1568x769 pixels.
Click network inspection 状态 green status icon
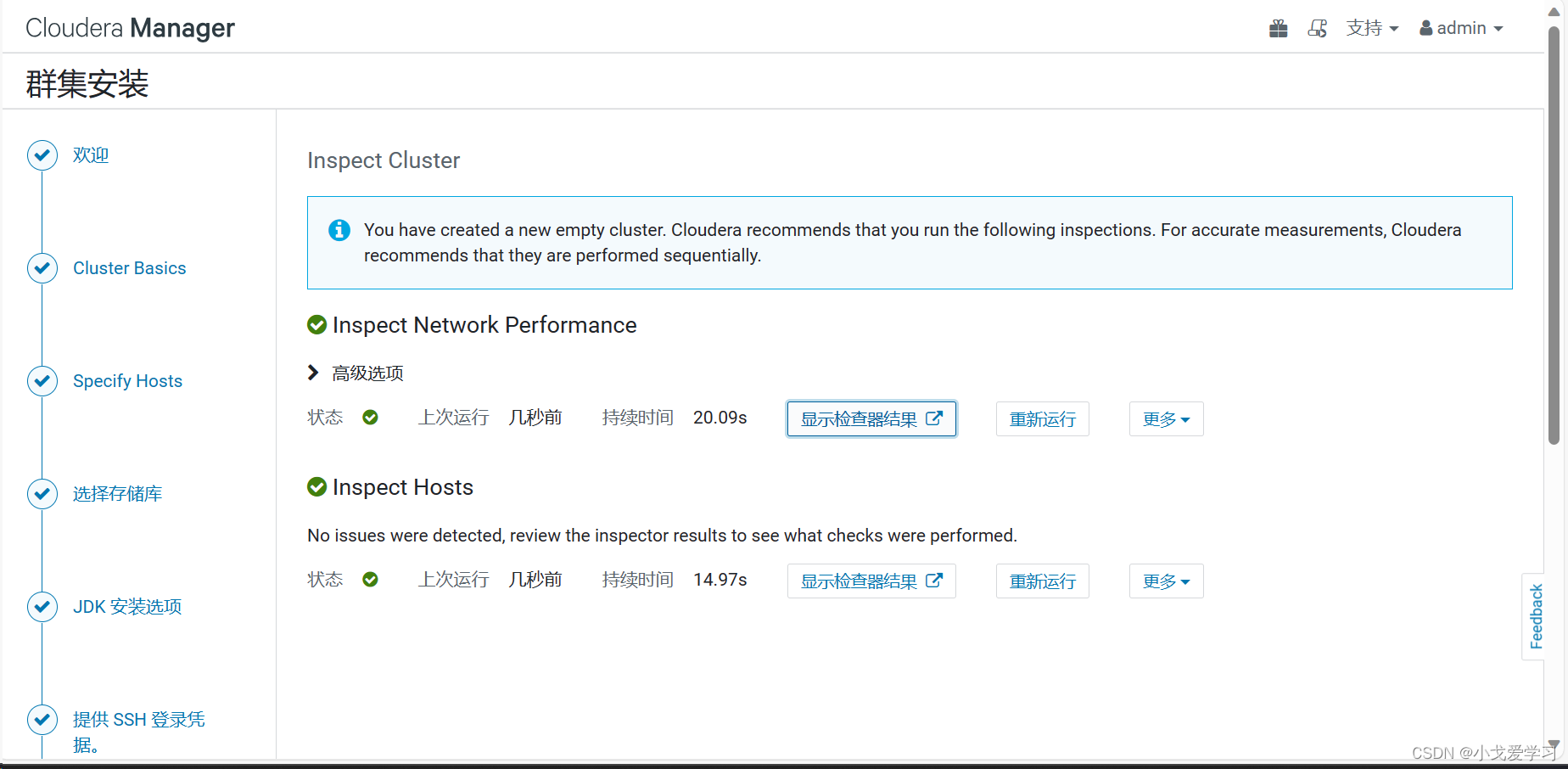point(371,418)
